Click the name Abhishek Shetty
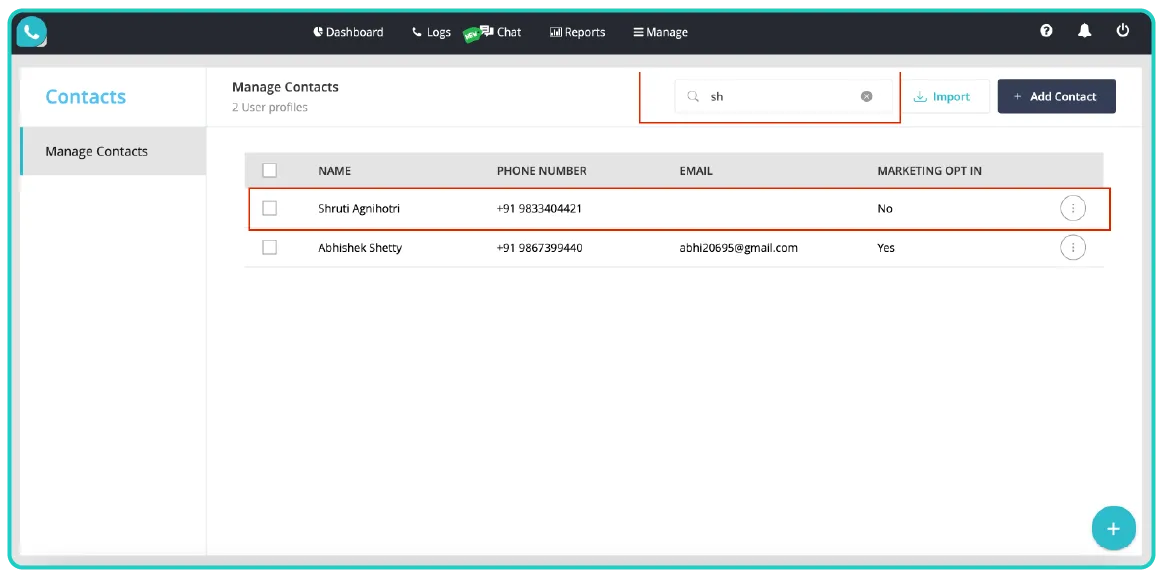 360,248
